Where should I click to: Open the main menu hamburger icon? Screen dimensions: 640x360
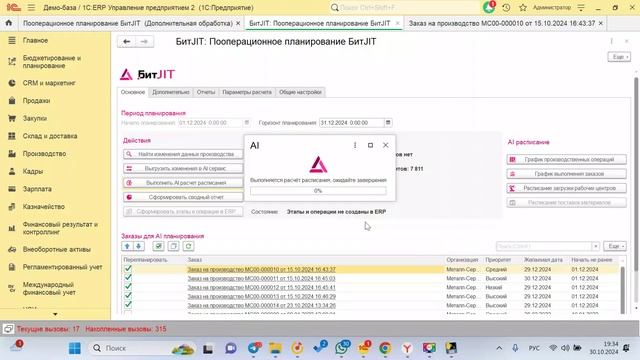pos(31,7)
